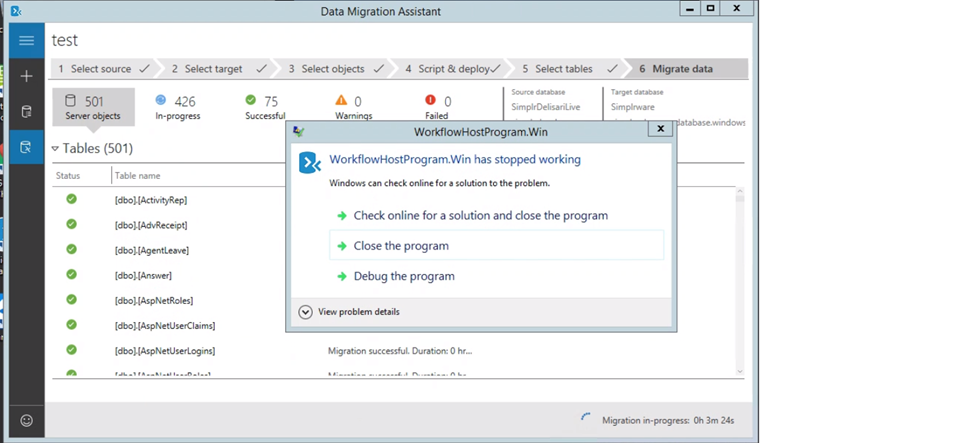Click the Migration in-progress 0h 3m 24s status
This screenshot has width=969, height=443.
[668, 420]
